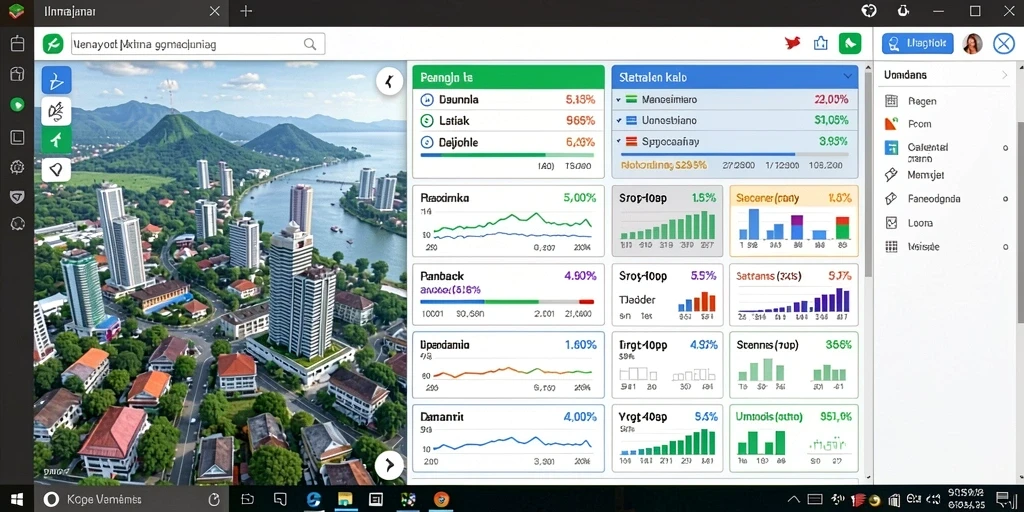Click the round next arrow at map bottom
Viewport: 1024px width, 512px height.
tap(389, 465)
